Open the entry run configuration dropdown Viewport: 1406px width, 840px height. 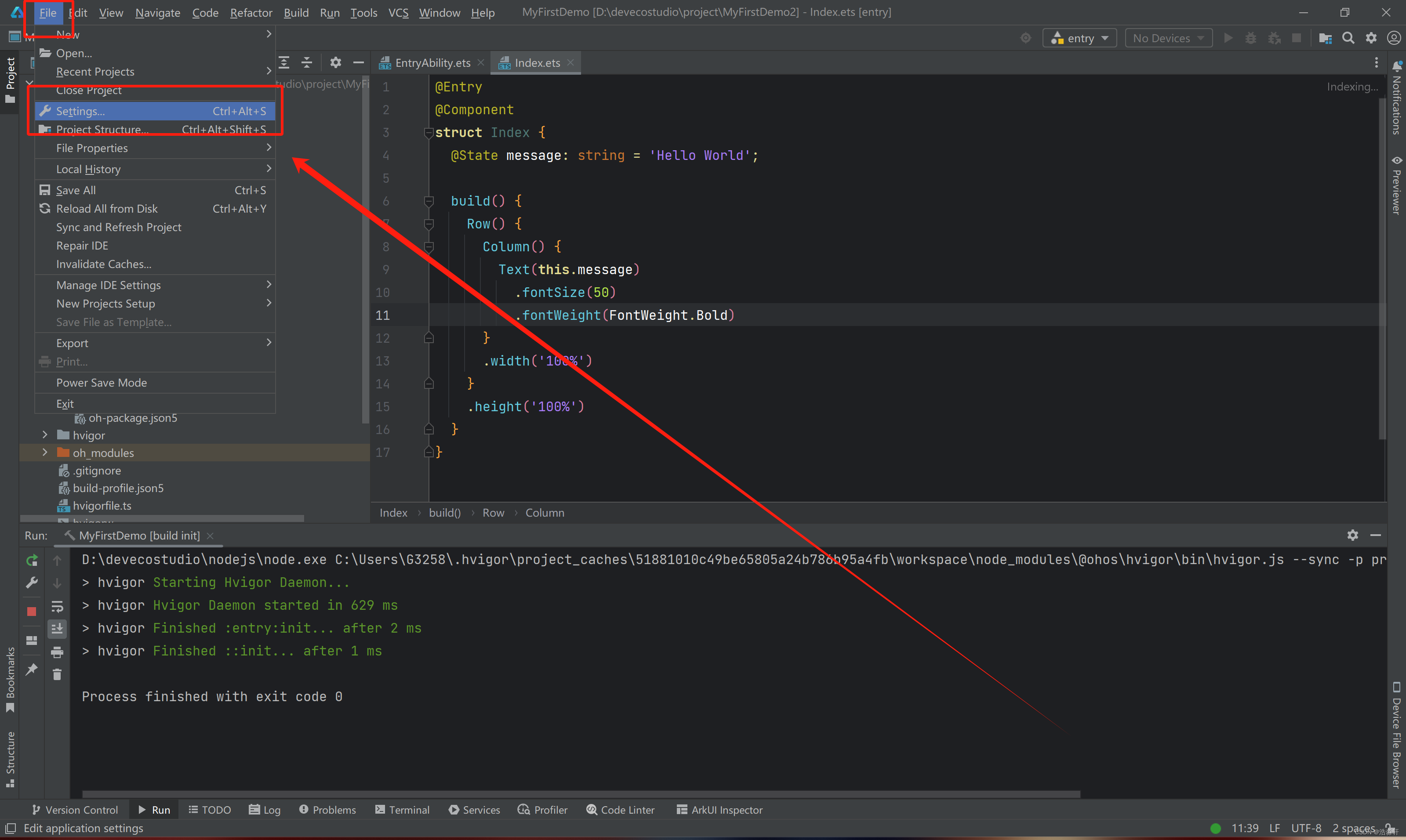(1079, 38)
